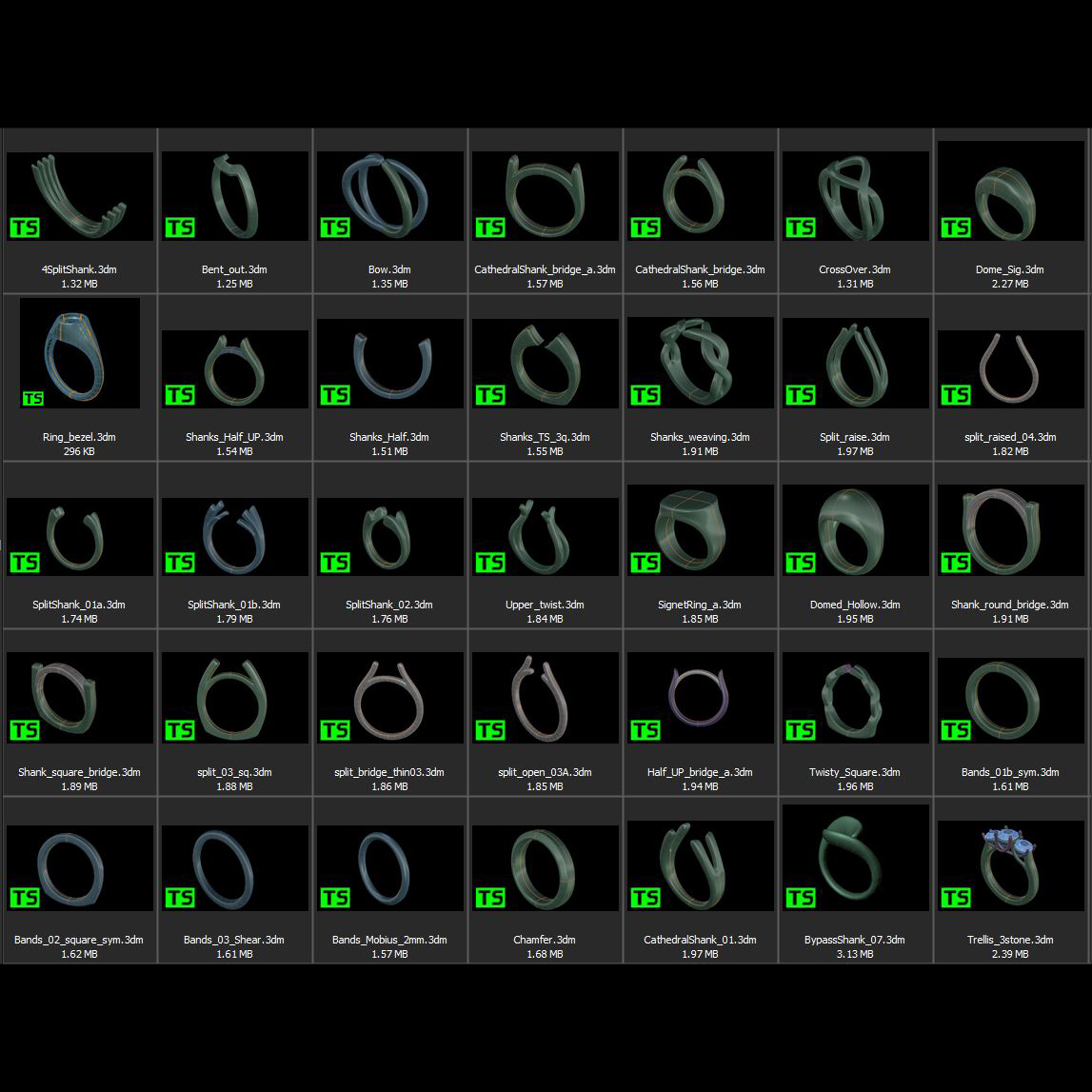Choose the Bow.3dm ring preview
The image size is (1092, 1092).
click(x=390, y=196)
